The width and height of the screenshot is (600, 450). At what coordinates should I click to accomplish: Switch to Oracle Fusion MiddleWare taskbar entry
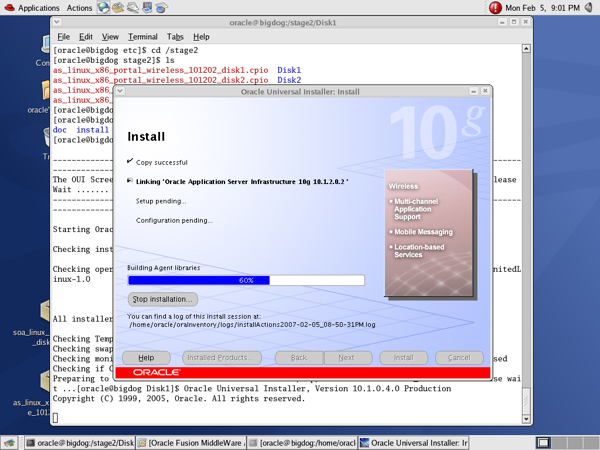(x=191, y=443)
